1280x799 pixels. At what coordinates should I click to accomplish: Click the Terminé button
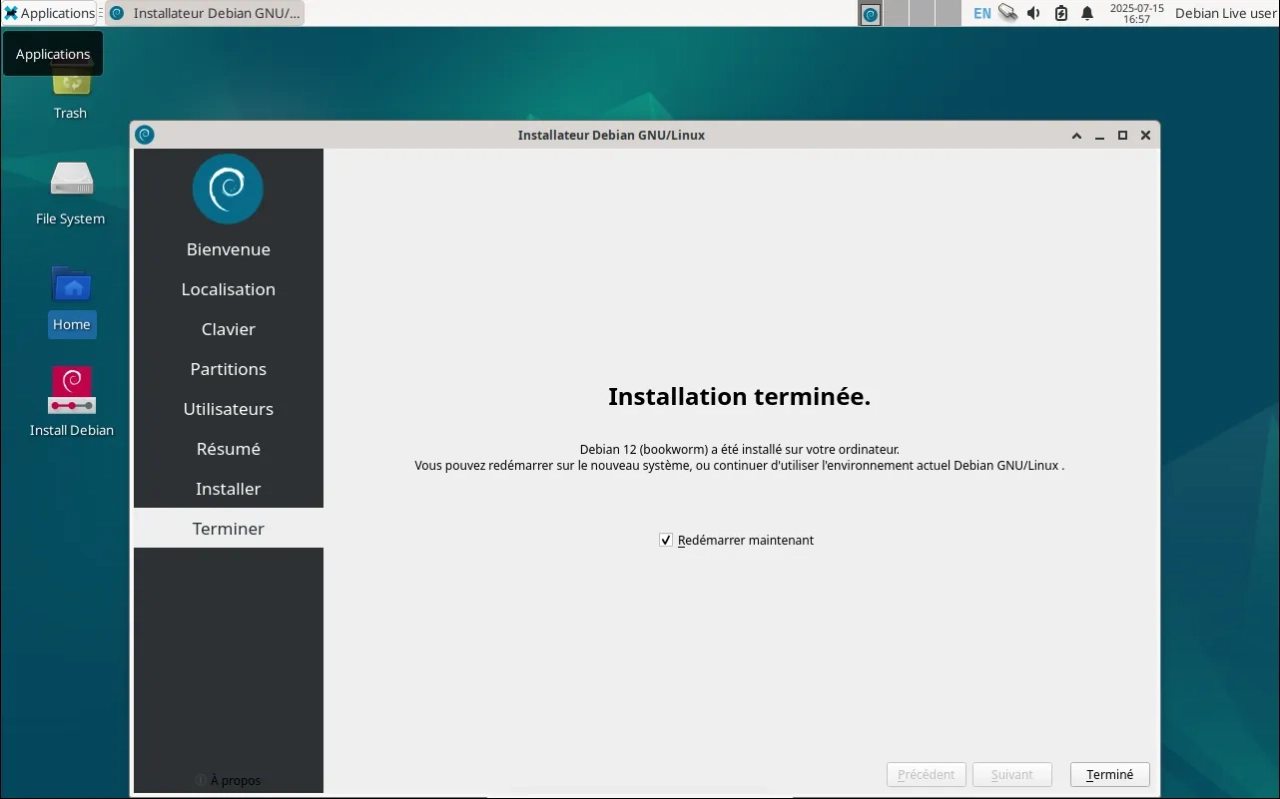coord(1109,775)
